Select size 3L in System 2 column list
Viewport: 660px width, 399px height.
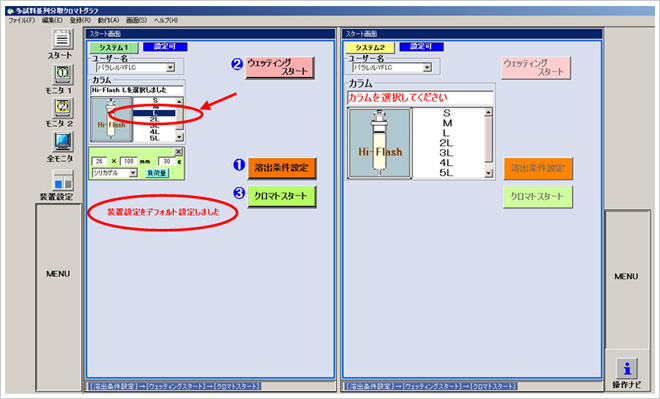(x=447, y=153)
